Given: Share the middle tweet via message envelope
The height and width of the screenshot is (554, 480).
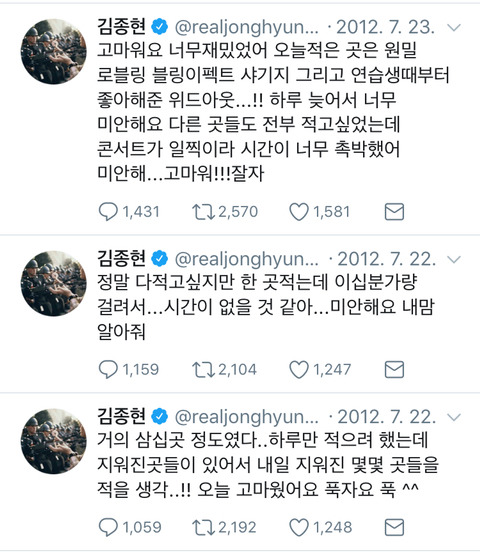Looking at the screenshot, I should pos(394,370).
